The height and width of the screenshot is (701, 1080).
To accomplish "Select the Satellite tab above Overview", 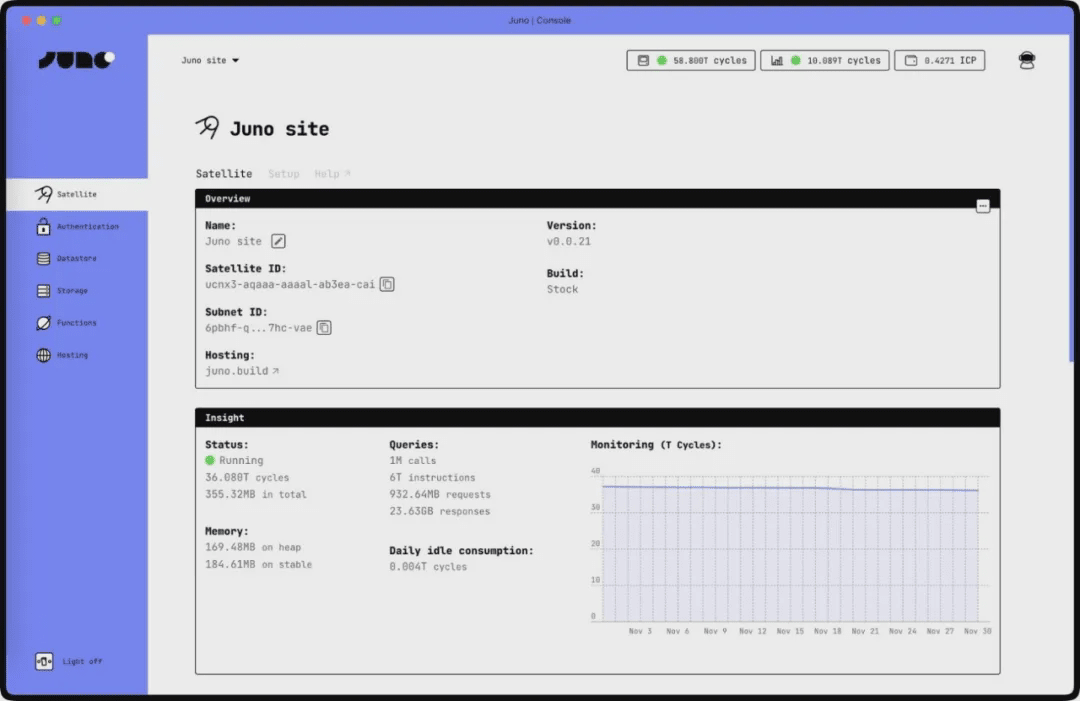I will (x=224, y=174).
